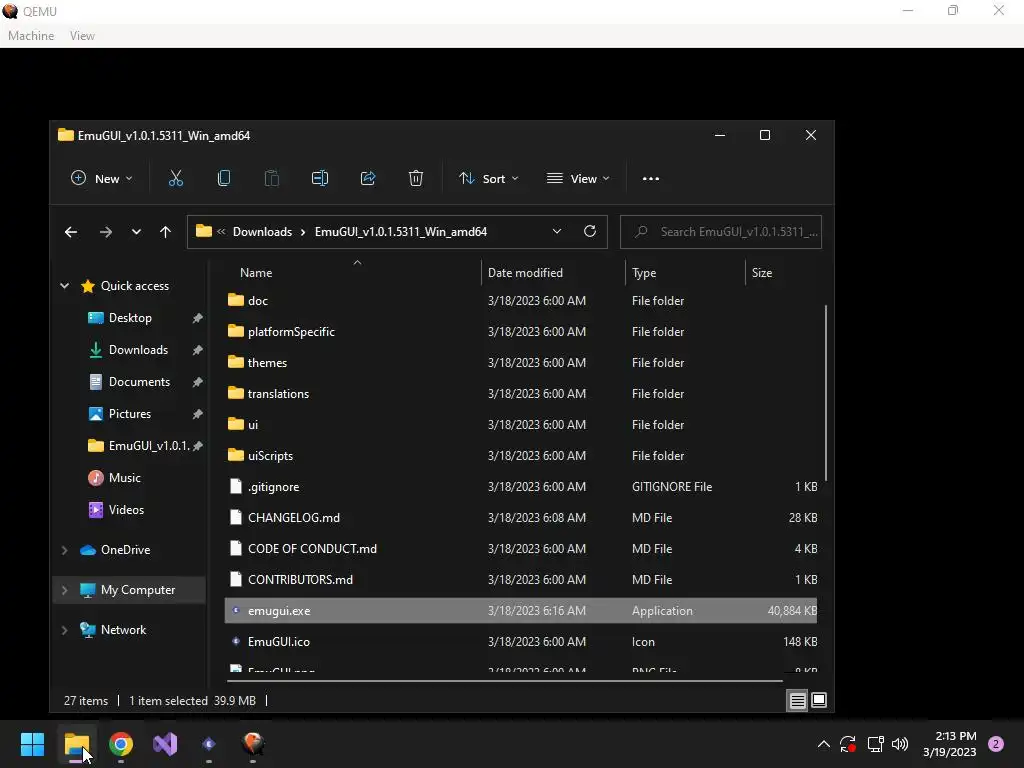Select Pictures in Quick access
This screenshot has height=768, width=1024.
[x=130, y=414]
